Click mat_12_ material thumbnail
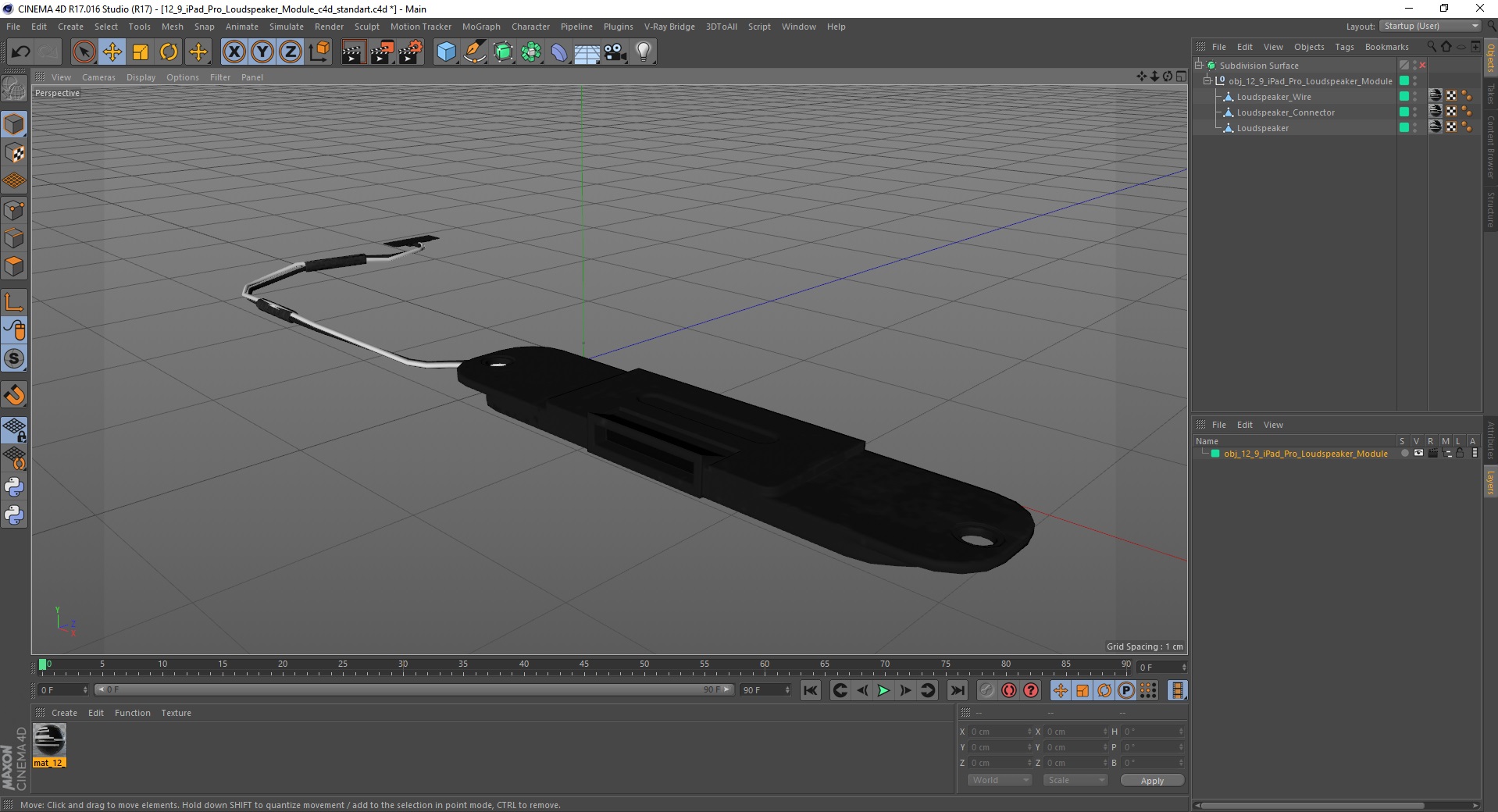The height and width of the screenshot is (812, 1498). point(49,740)
